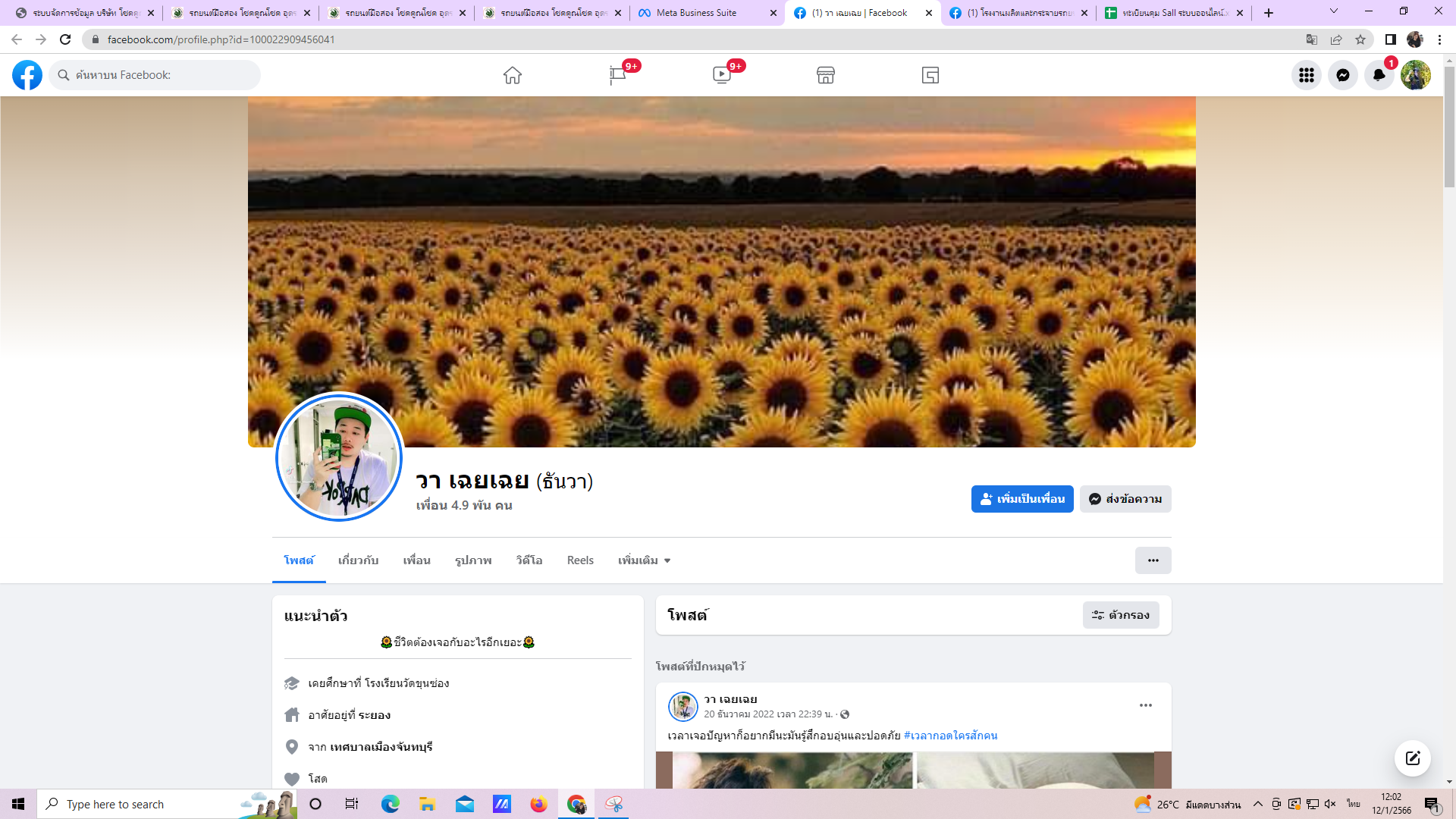Open the ตัวกรอง posts filter button

point(1120,615)
